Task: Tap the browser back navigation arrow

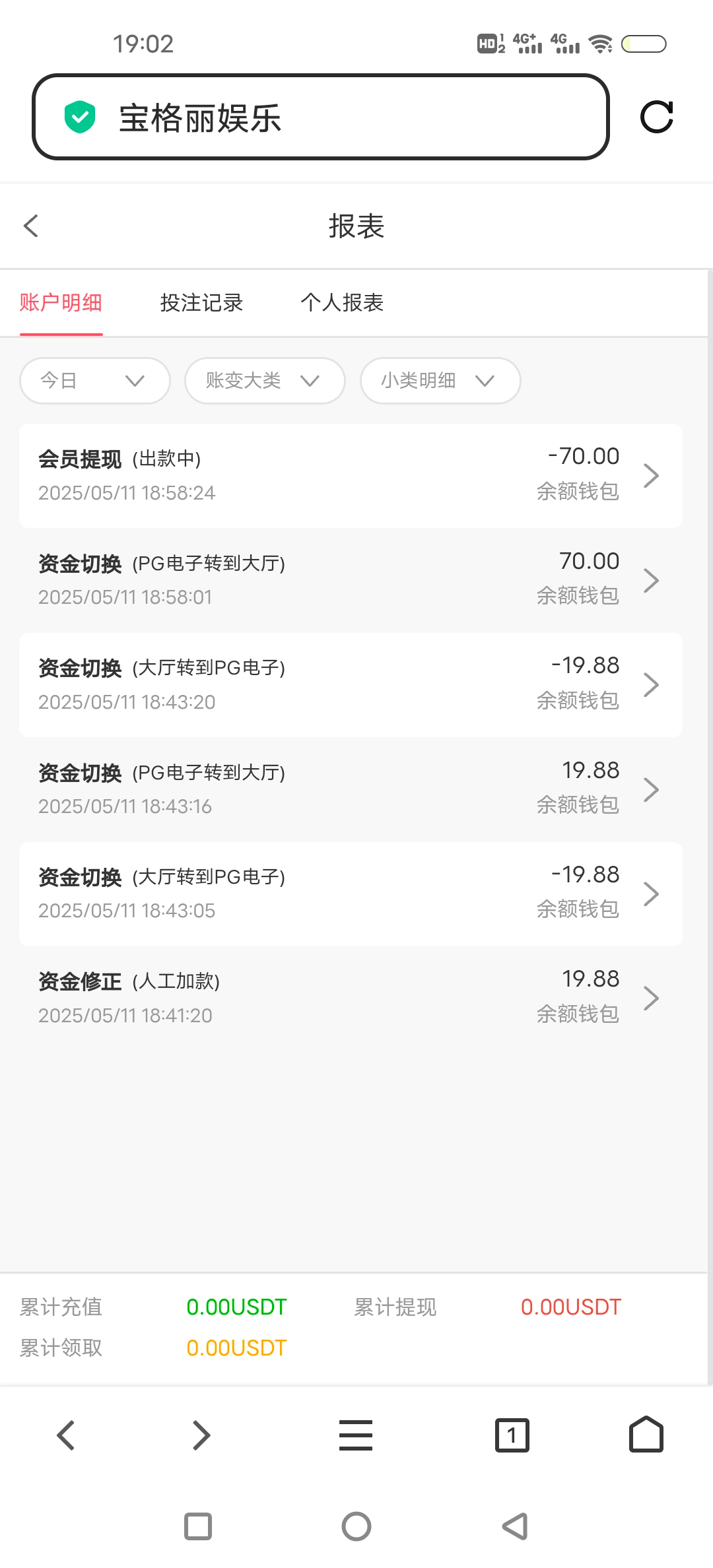Action: 66,1435
